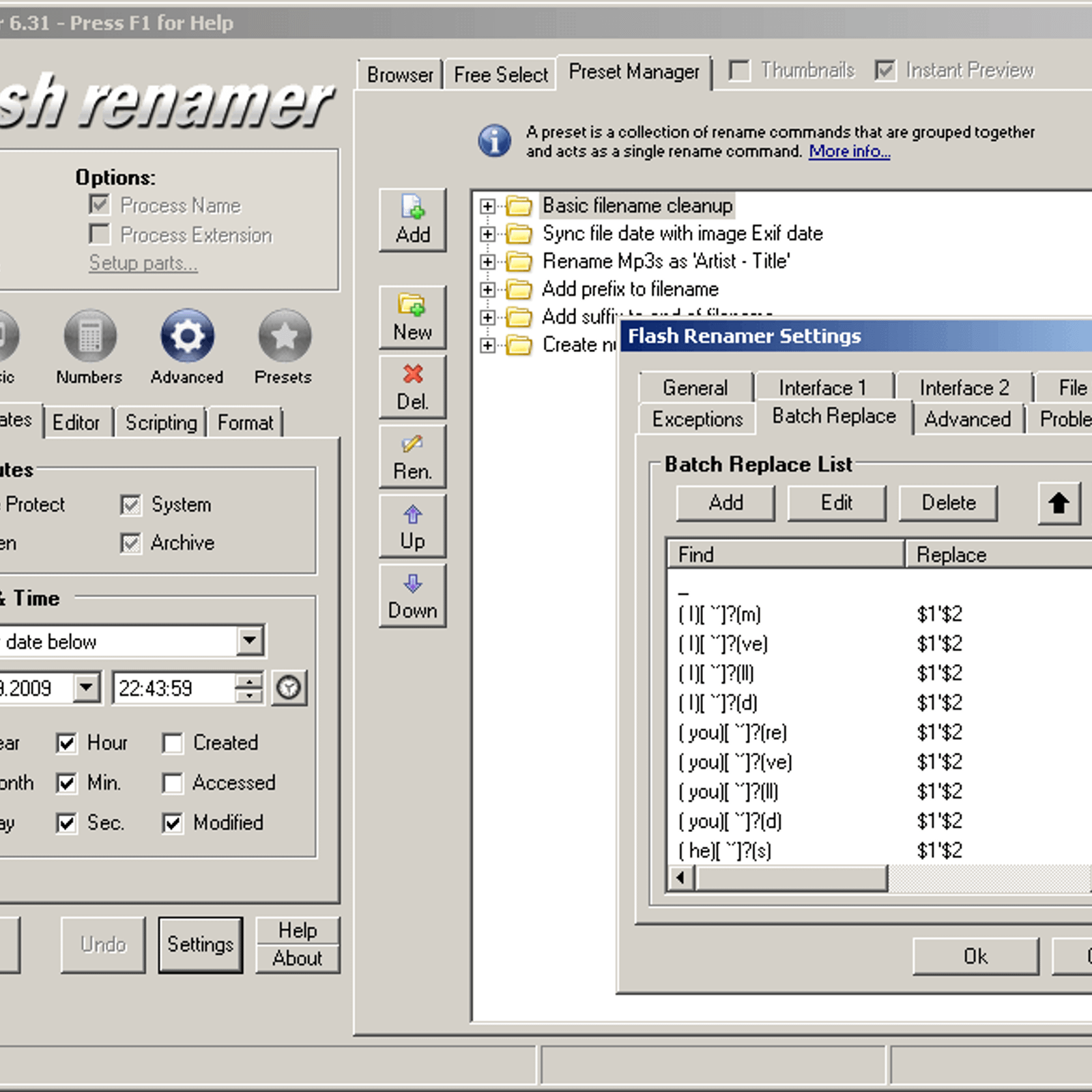Uncheck the Hour checkbox
Screen dimensions: 1092x1092
click(x=66, y=743)
